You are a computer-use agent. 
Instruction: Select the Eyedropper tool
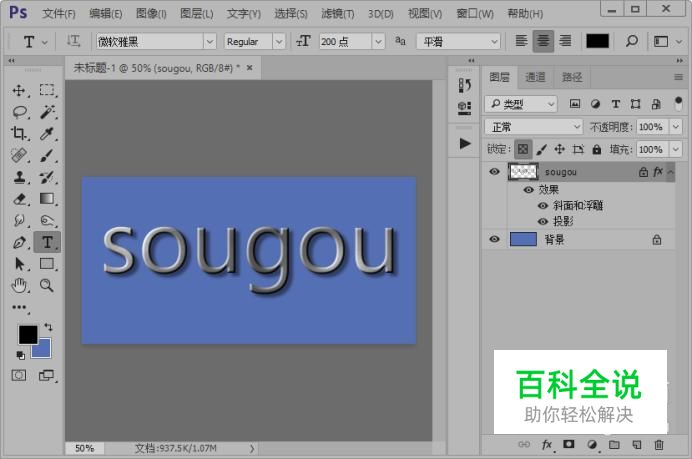(47, 133)
